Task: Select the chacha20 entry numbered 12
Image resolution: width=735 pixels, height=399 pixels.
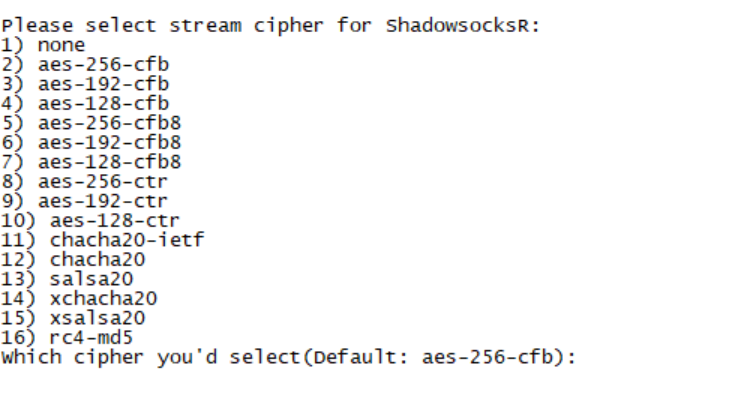Action: (73, 260)
